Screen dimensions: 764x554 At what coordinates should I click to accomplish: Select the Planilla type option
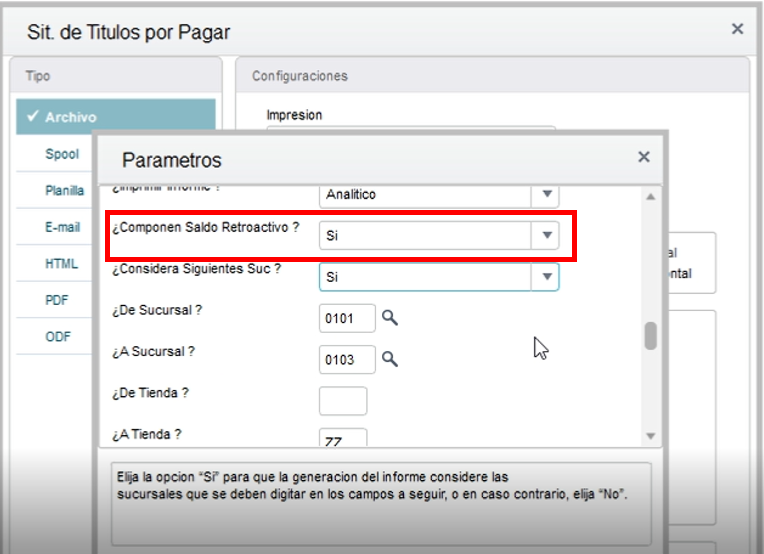pos(64,191)
